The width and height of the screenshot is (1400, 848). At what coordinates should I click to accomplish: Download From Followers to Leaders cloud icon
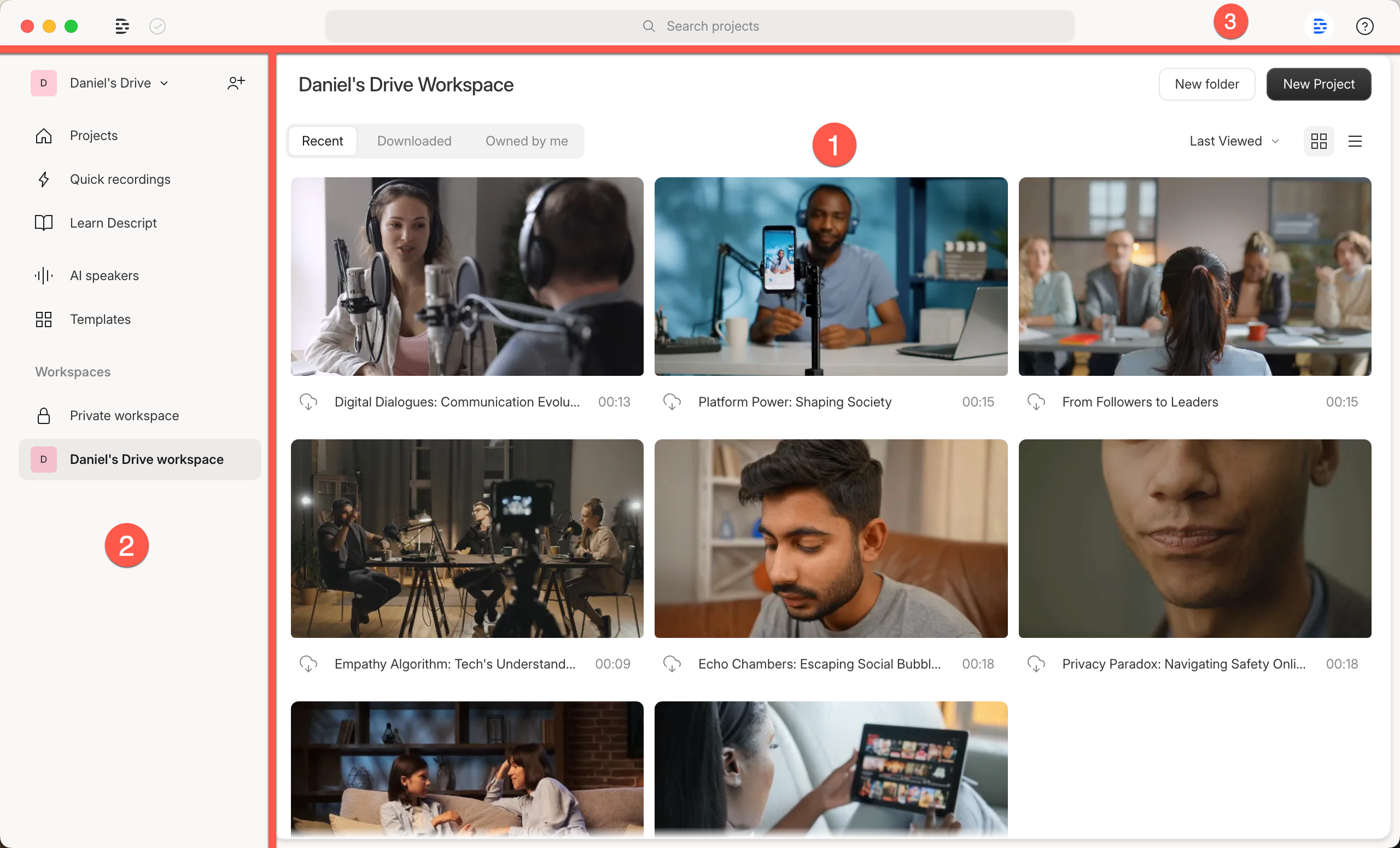1036,402
